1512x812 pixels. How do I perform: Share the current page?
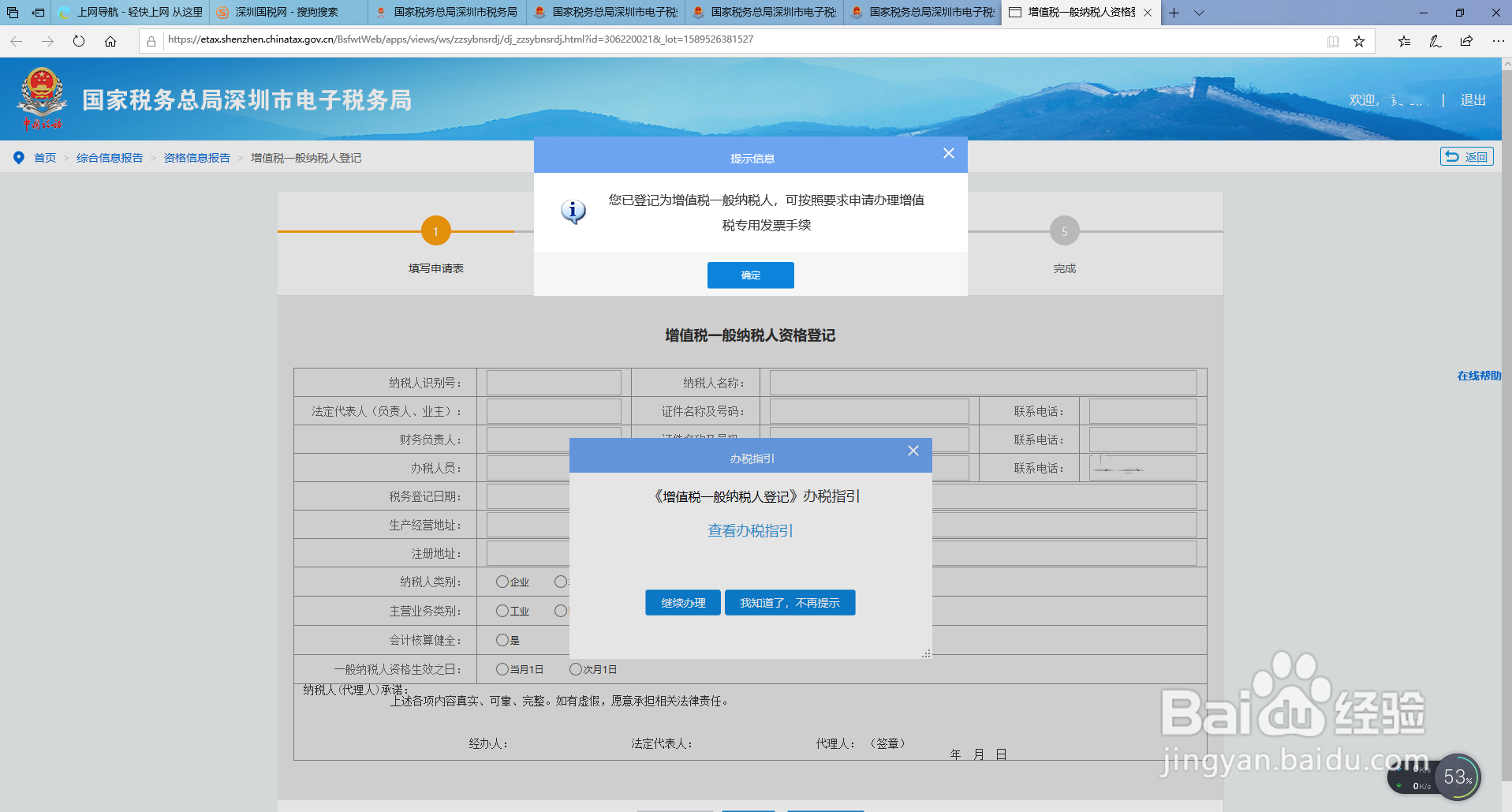tap(1467, 40)
